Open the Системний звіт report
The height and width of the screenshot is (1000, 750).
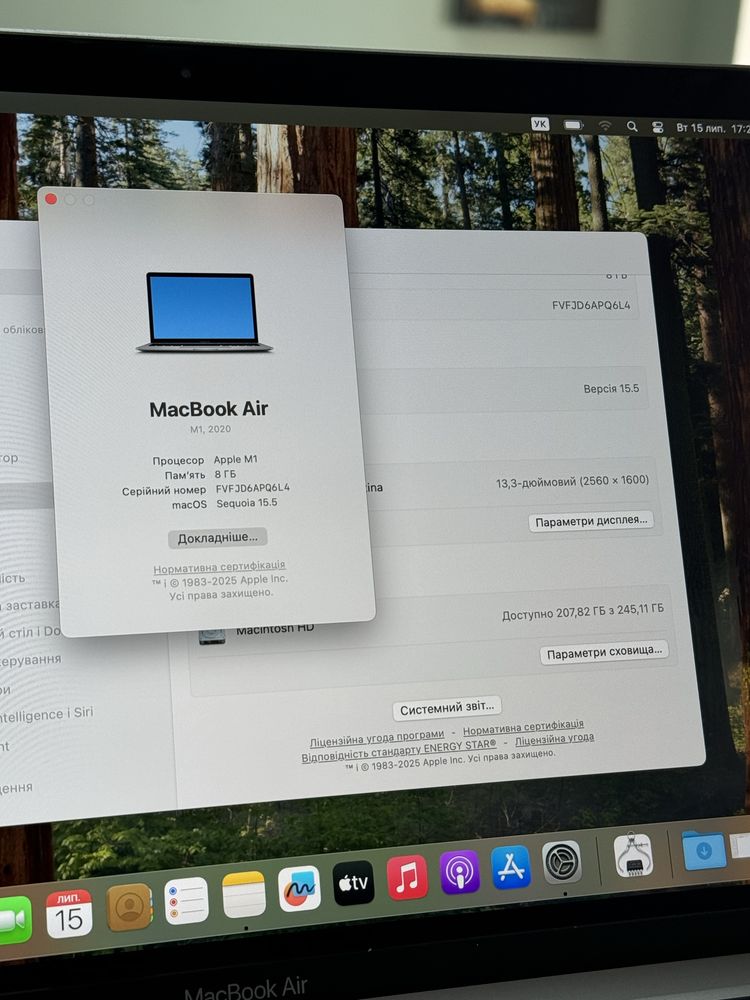point(447,708)
